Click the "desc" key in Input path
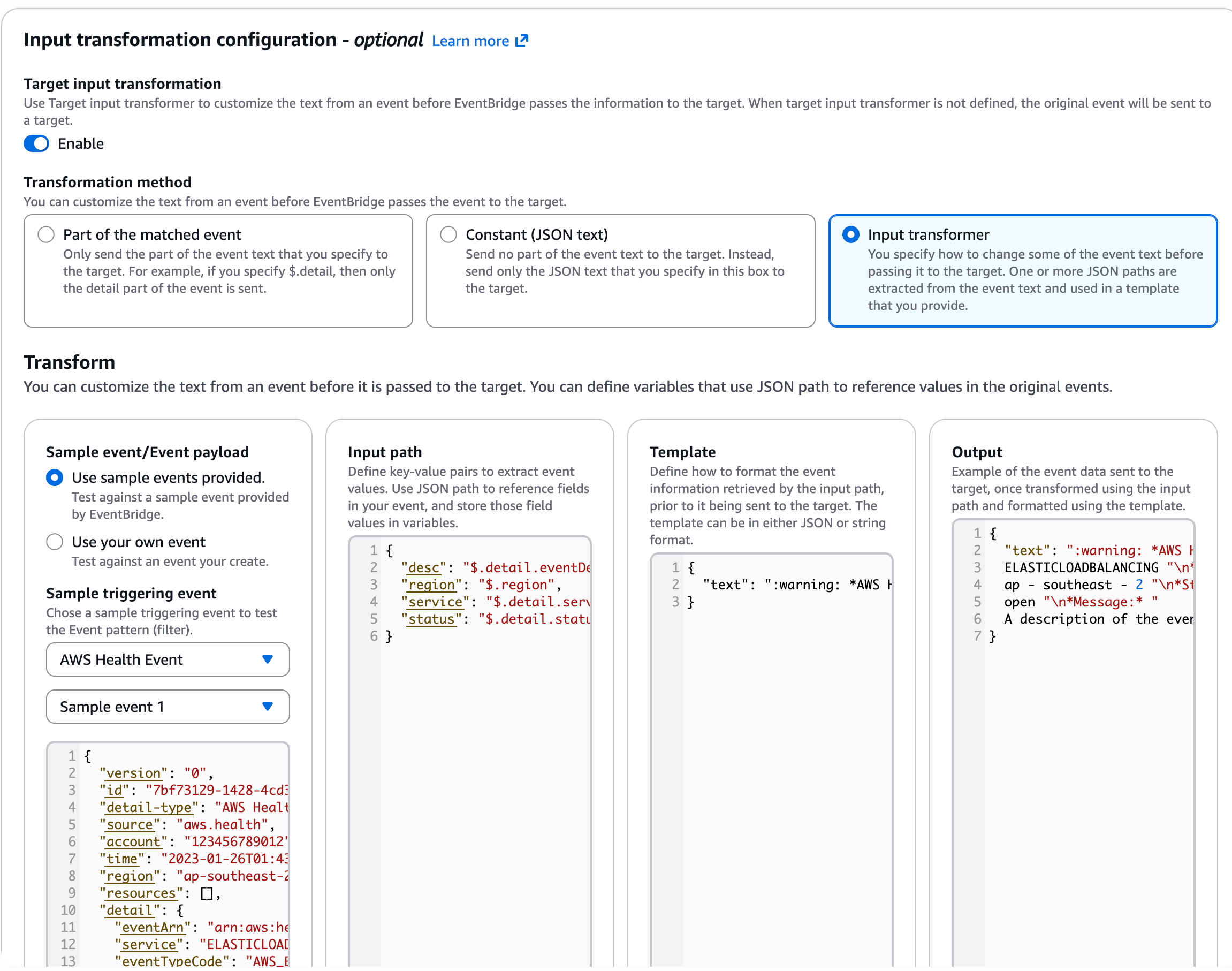Image resolution: width=1232 pixels, height=971 pixels. pos(424,567)
